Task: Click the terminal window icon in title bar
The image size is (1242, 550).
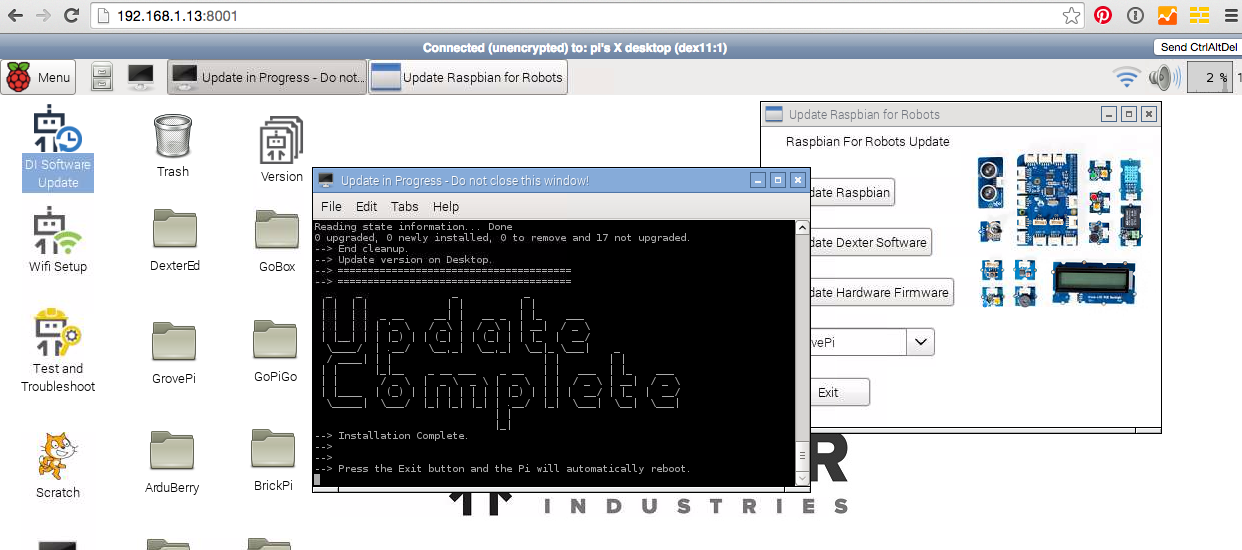Action: pos(325,180)
